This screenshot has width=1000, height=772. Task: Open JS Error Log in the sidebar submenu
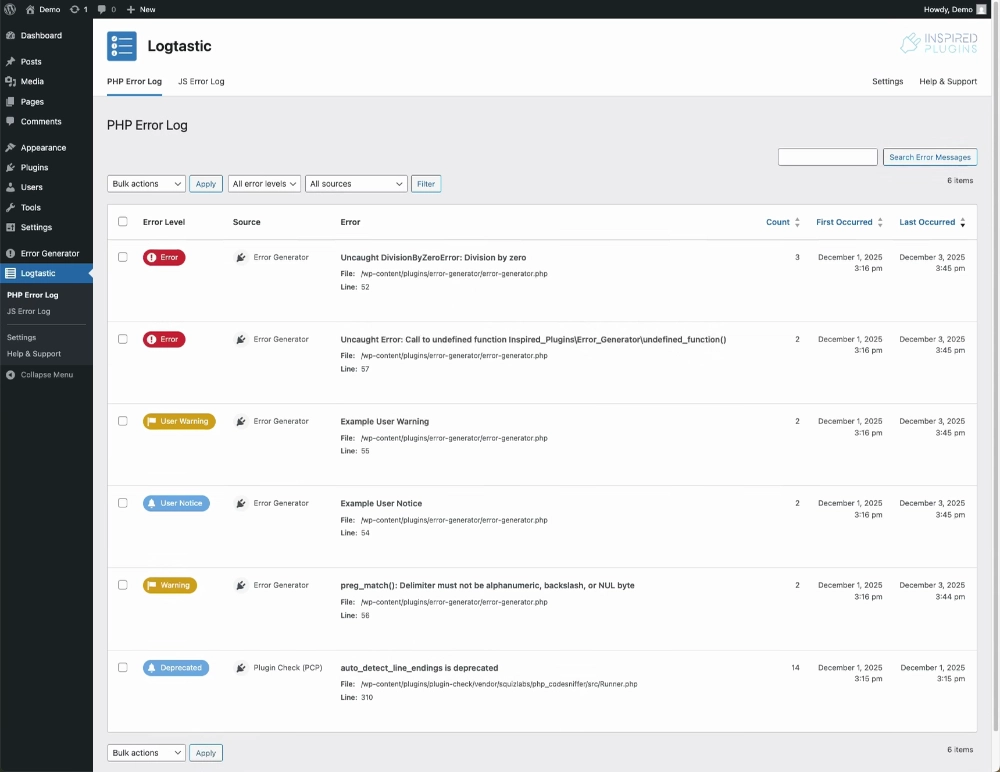point(28,311)
